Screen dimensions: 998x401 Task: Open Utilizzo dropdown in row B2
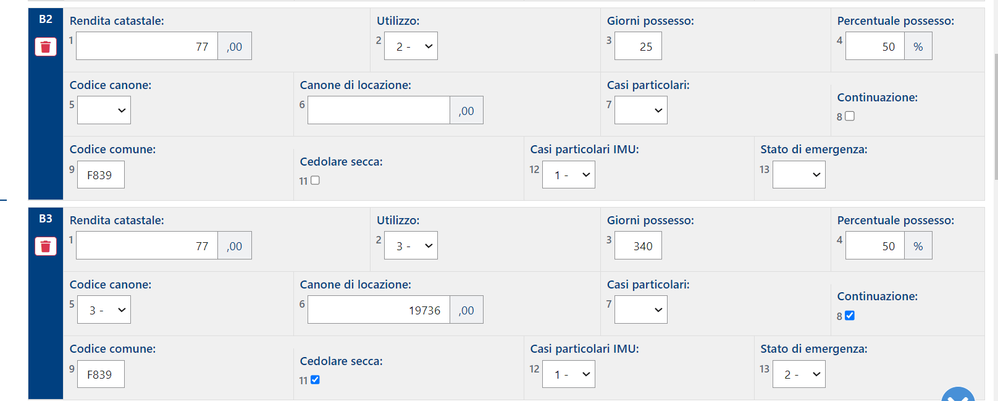point(411,46)
